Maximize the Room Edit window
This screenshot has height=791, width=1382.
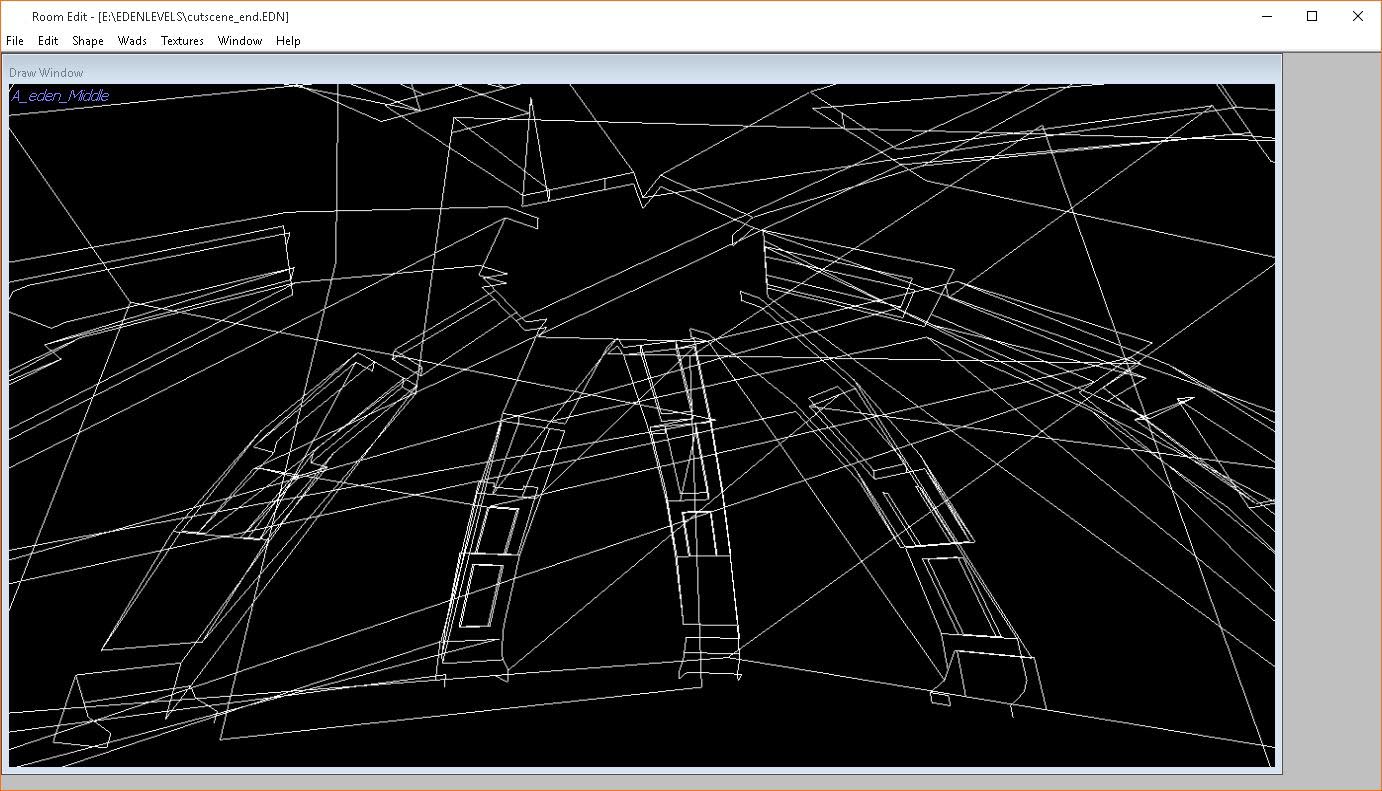(1312, 16)
